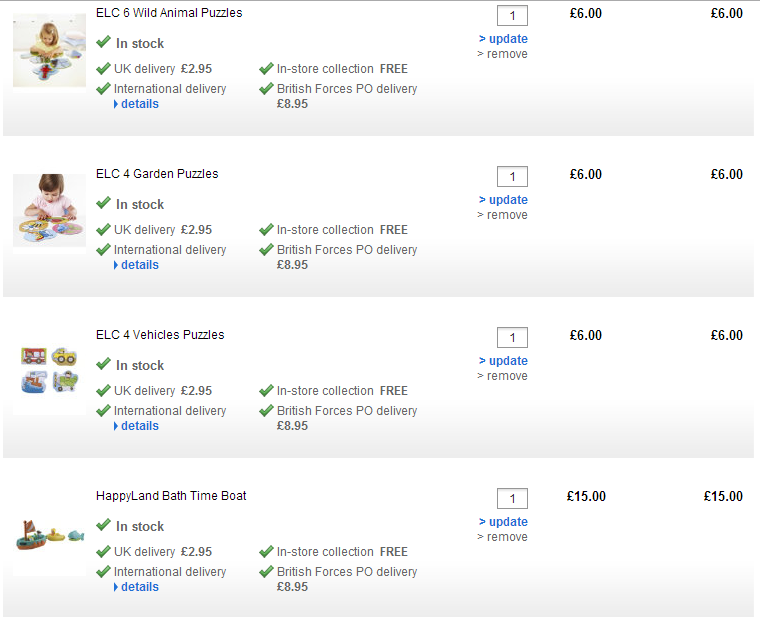The height and width of the screenshot is (617, 760).
Task: Click quantity field for ELC 4 Garden Puzzles
Action: point(512,176)
